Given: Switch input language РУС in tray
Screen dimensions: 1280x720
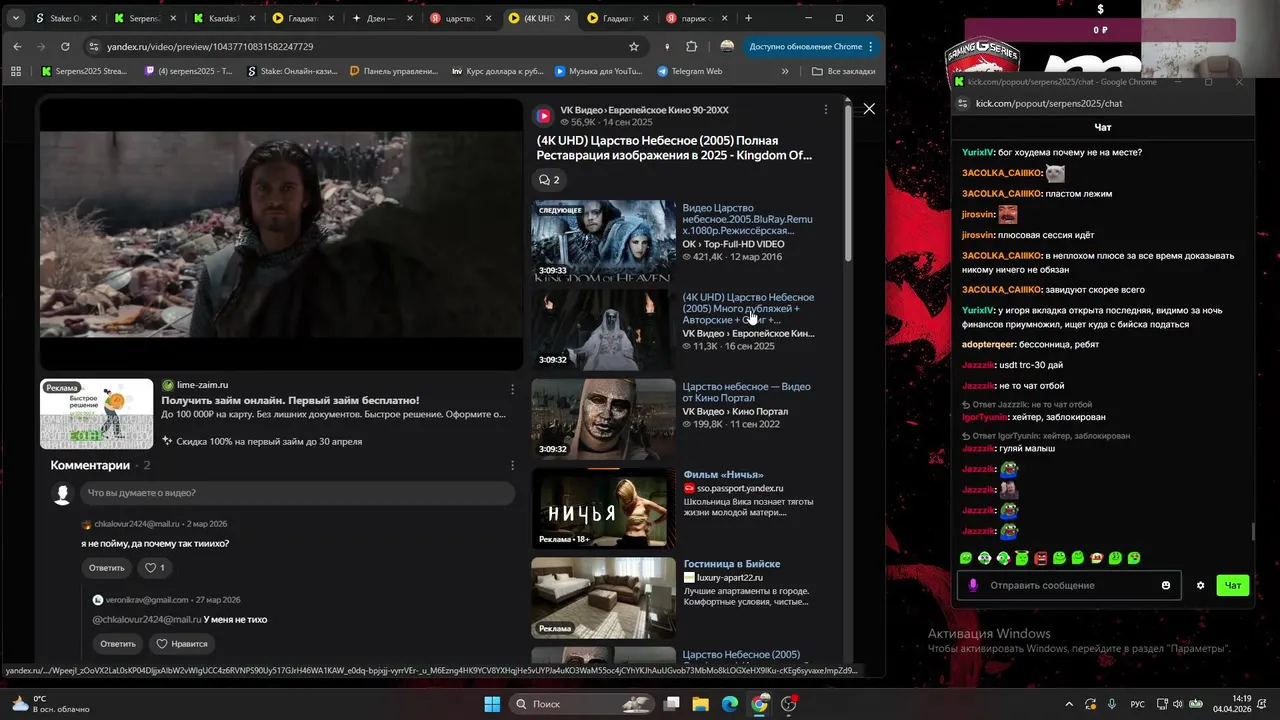Looking at the screenshot, I should pyautogui.click(x=1138, y=704).
